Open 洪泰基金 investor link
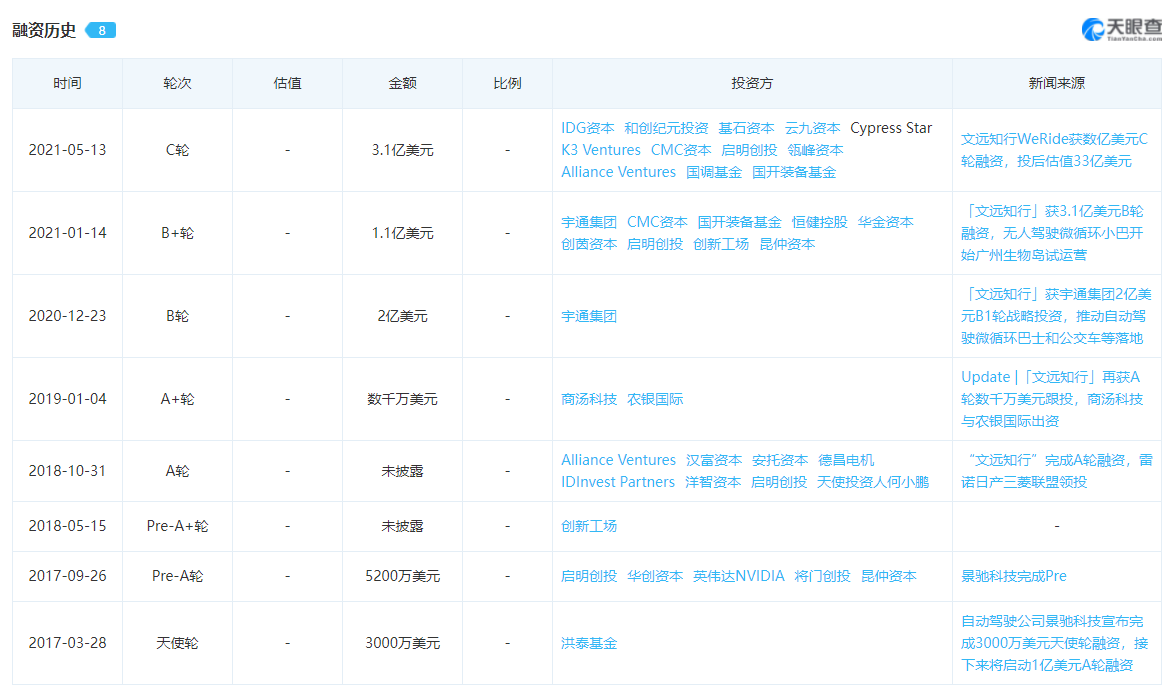 click(589, 643)
